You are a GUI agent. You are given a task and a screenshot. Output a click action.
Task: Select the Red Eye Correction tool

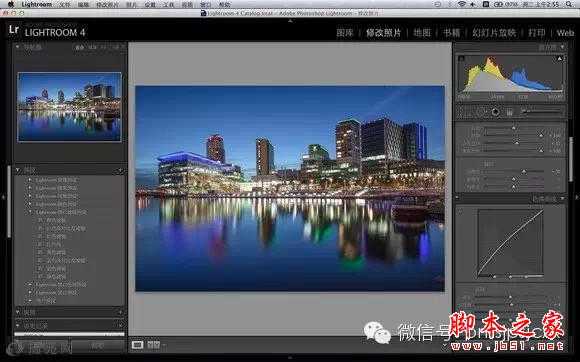(x=495, y=112)
